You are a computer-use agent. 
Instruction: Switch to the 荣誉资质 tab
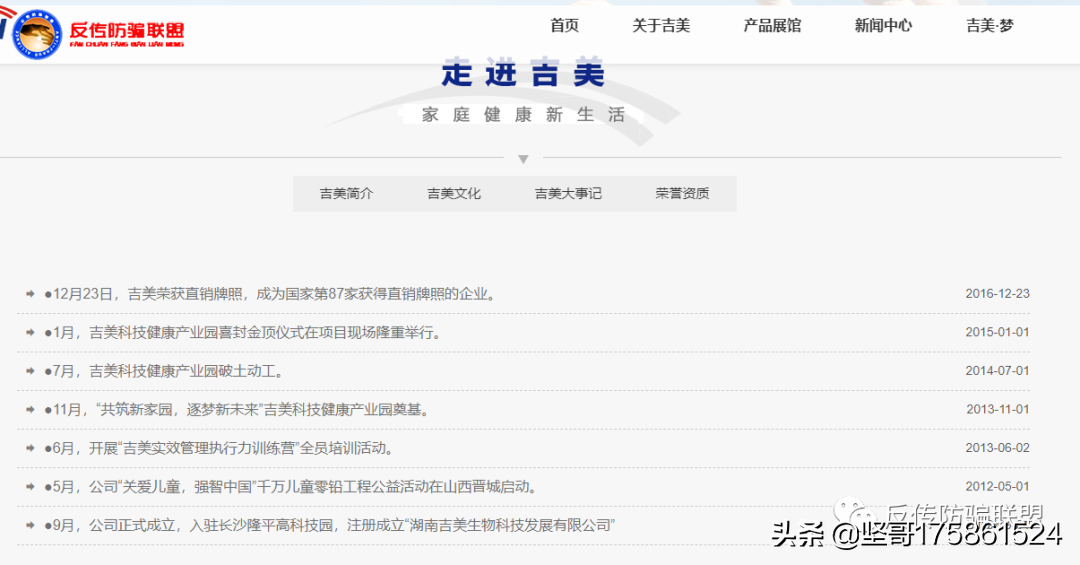point(683,194)
